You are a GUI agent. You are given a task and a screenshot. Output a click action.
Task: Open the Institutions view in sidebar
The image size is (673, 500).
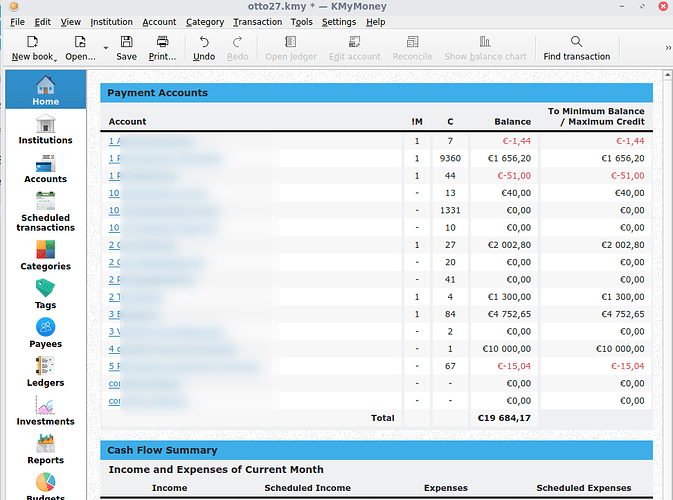(x=45, y=130)
